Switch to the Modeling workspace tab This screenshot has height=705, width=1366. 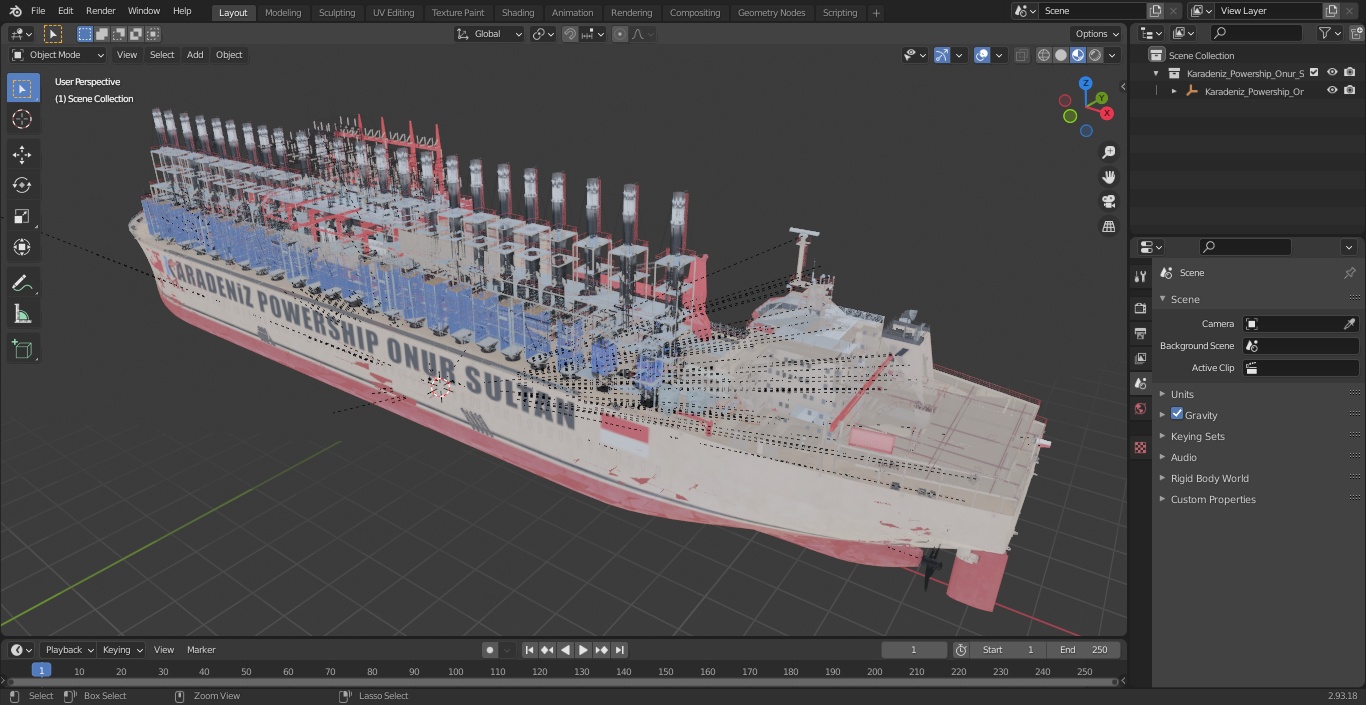click(x=283, y=12)
